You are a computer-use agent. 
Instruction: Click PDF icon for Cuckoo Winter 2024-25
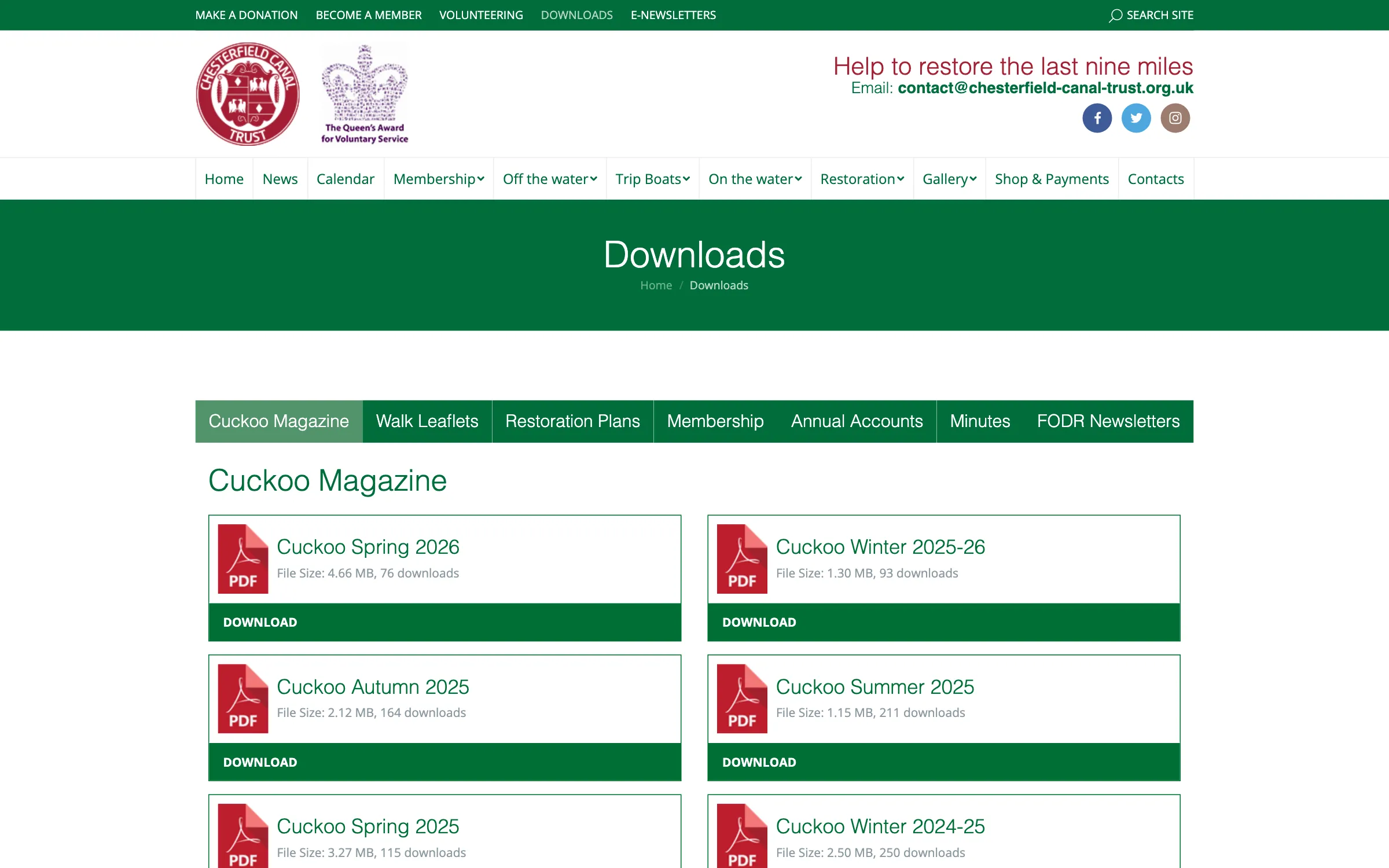pyautogui.click(x=742, y=836)
